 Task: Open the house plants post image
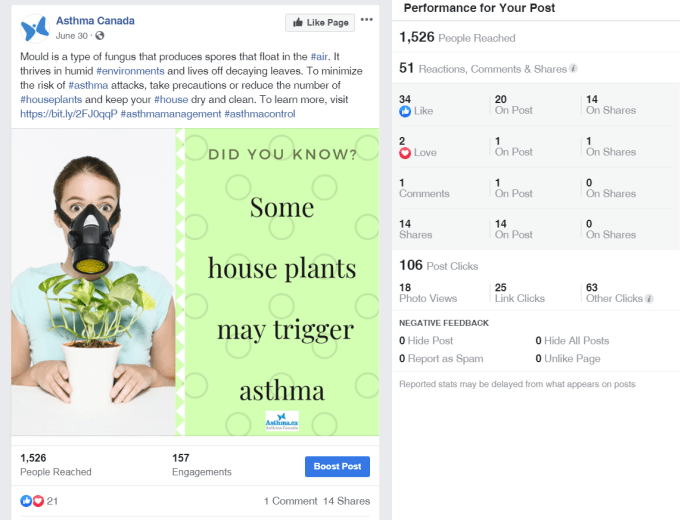pyautogui.click(x=195, y=286)
